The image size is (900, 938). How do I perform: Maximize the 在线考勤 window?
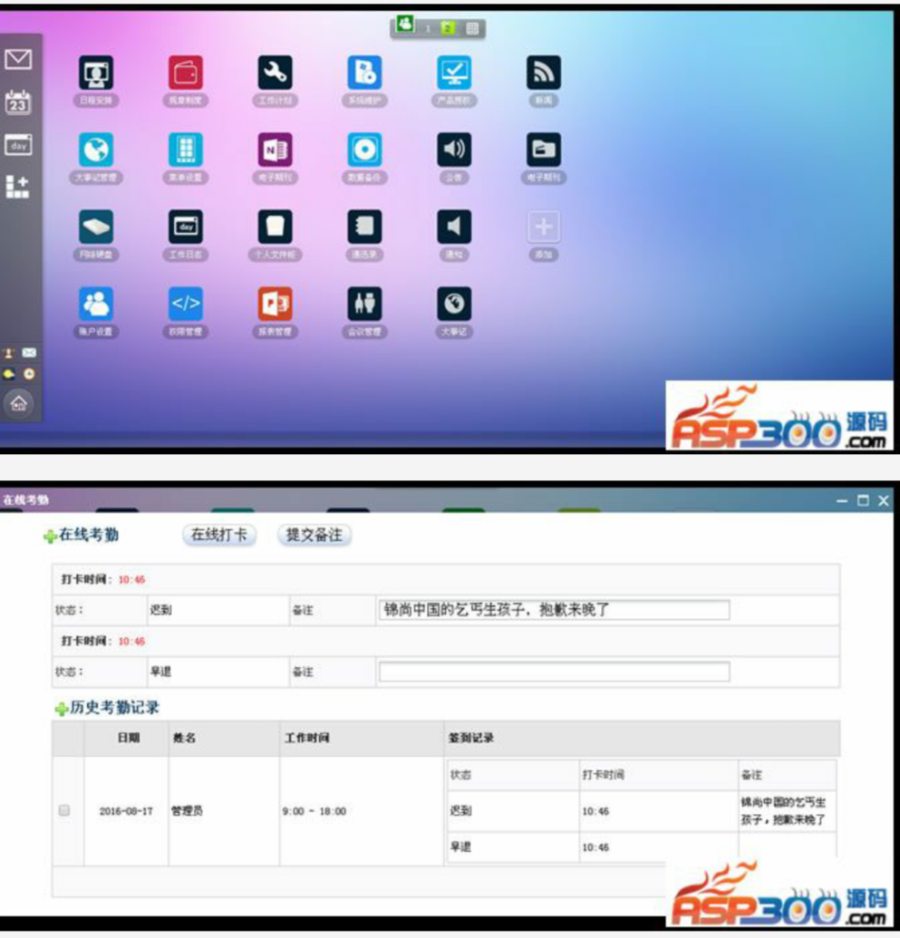click(x=863, y=501)
